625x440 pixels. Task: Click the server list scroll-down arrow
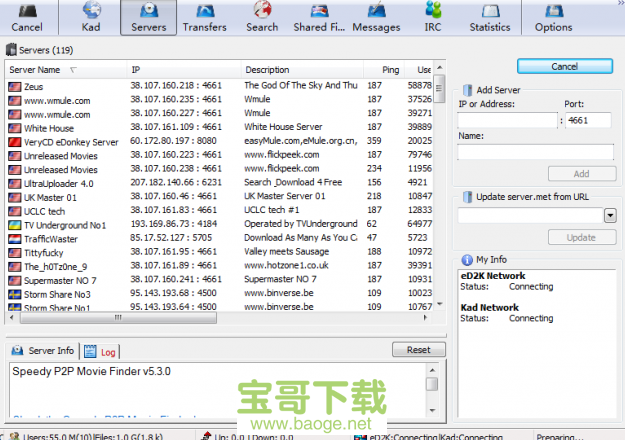pos(439,304)
